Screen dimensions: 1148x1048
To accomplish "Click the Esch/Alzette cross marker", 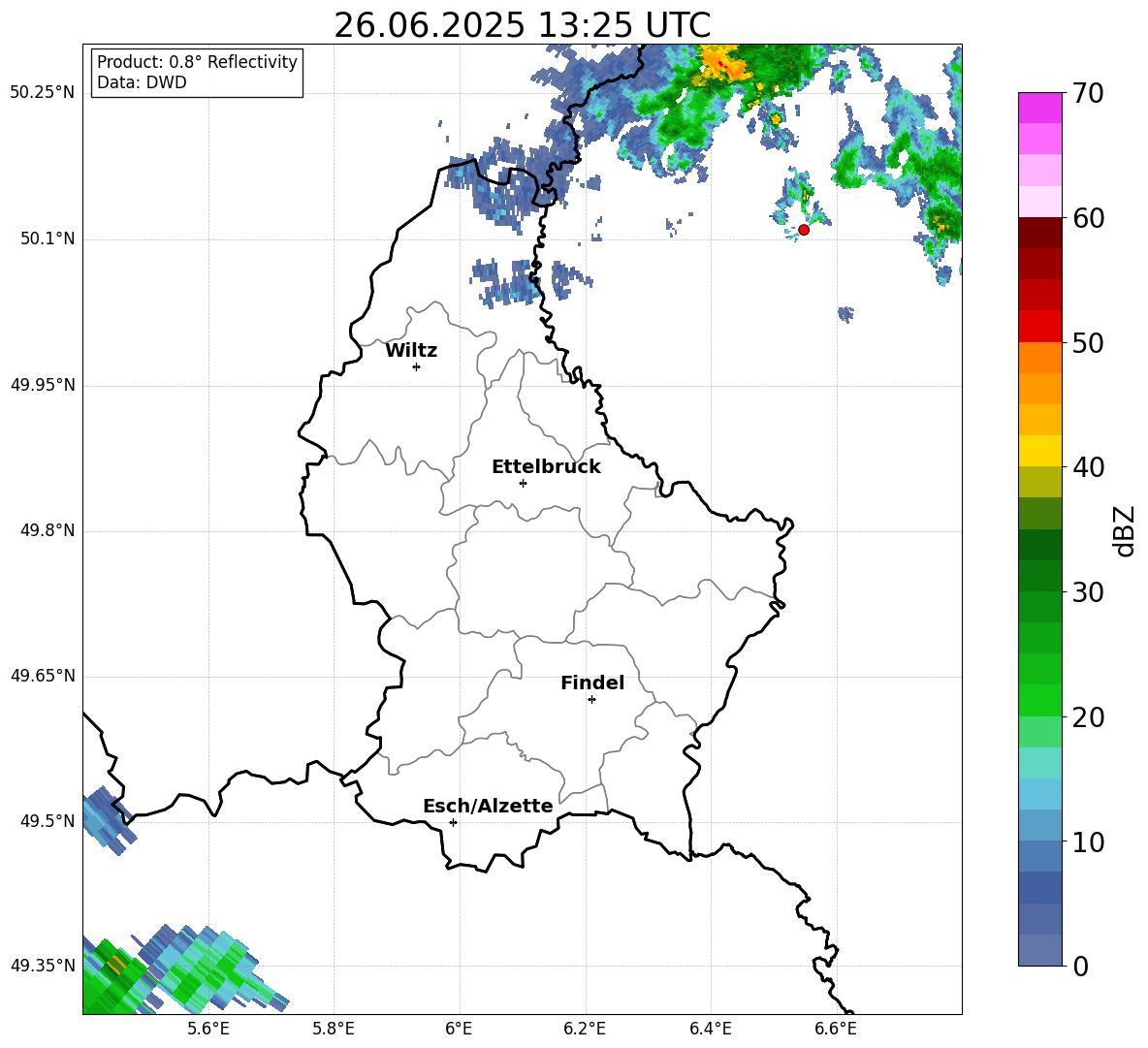I will (x=453, y=822).
